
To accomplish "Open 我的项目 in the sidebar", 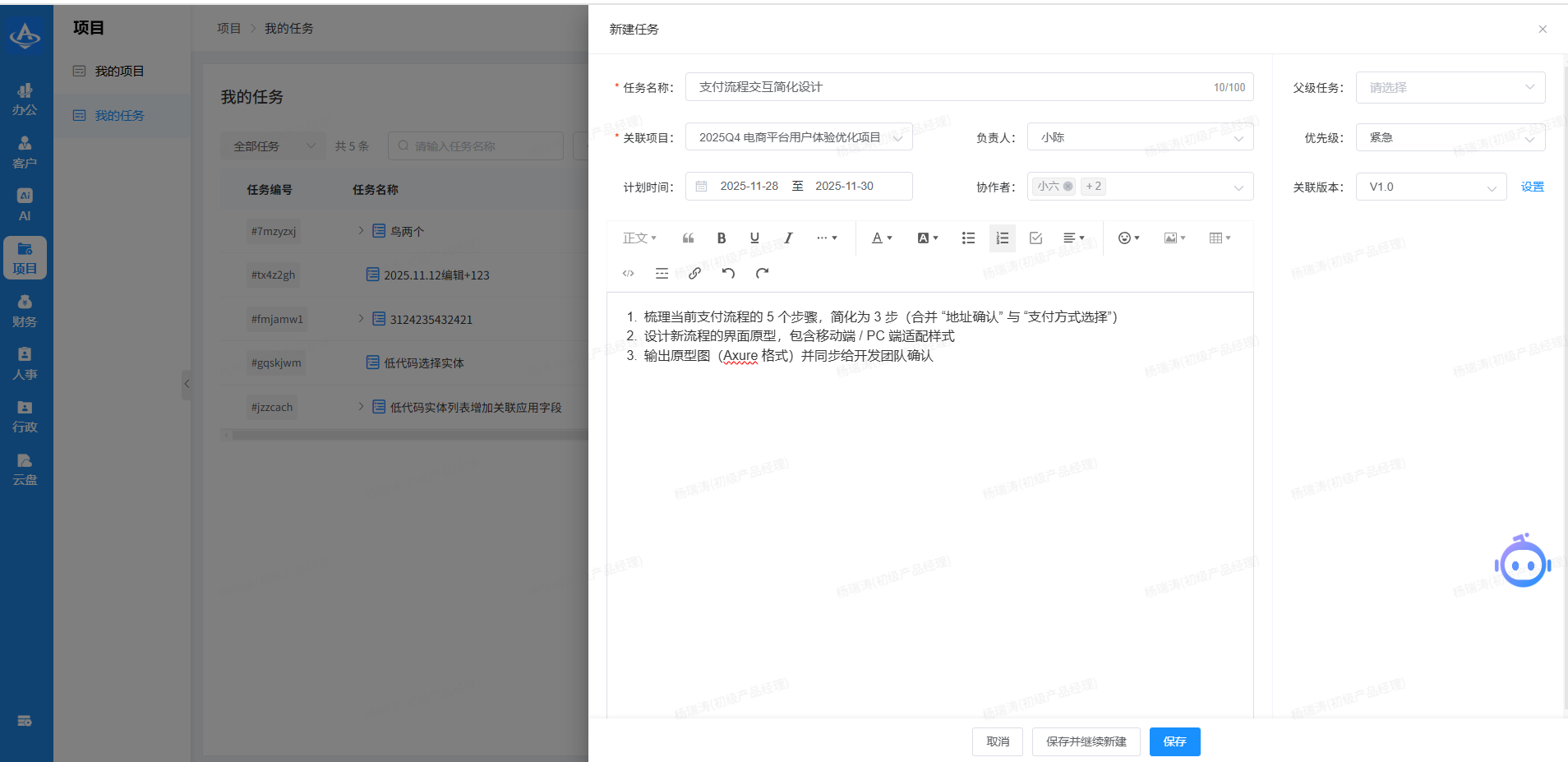I will coord(119,72).
